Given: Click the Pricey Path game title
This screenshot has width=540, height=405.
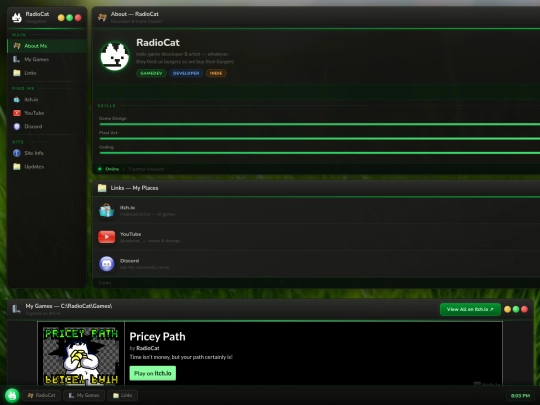Looking at the screenshot, I should coord(157,336).
